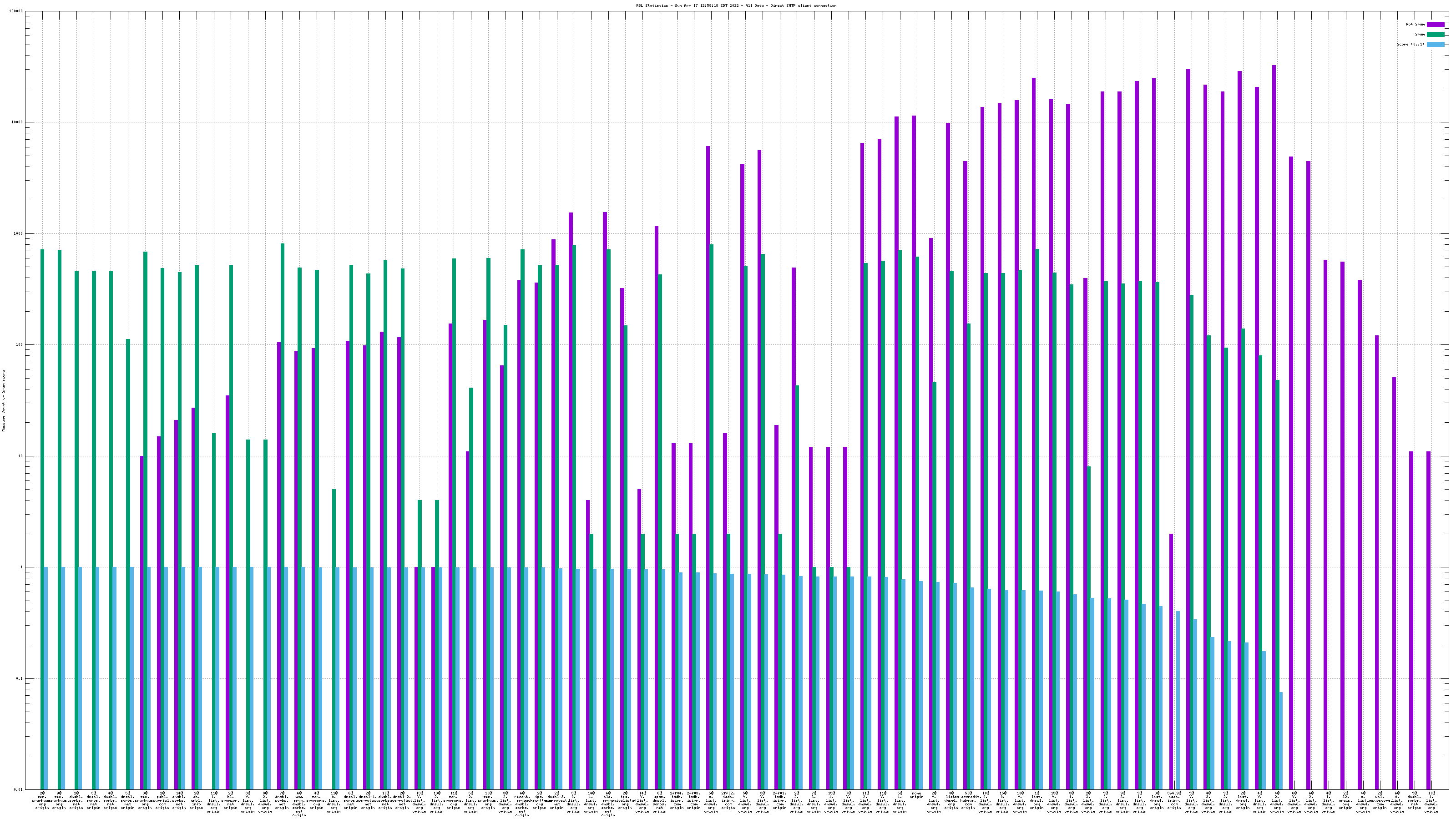Click the RBL Statistics chart title
Image resolution: width=1456 pixels, height=819 pixels.
point(736,5)
